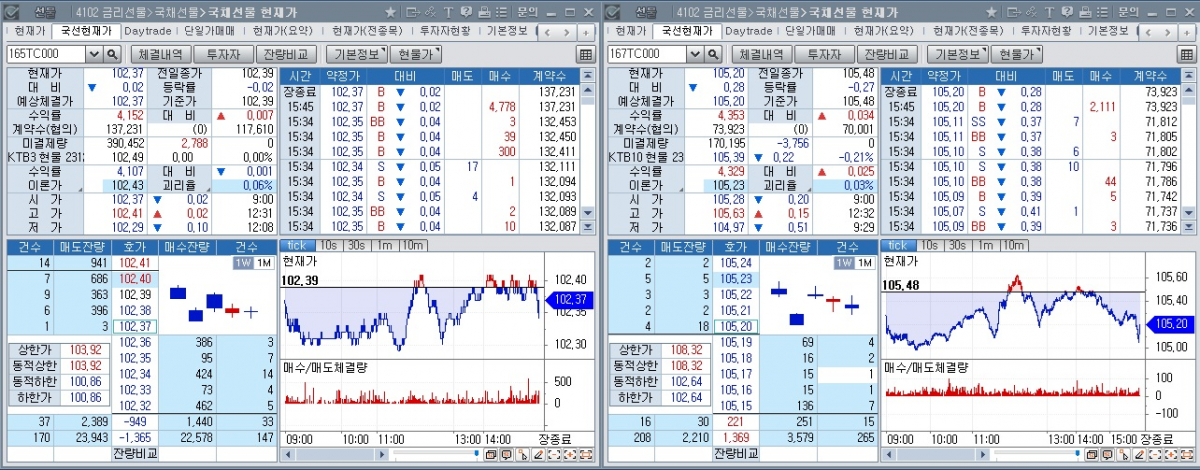Screen dimensions: 1200x470
Task: Click search magnifier next to 167TC000
Action: click(712, 54)
